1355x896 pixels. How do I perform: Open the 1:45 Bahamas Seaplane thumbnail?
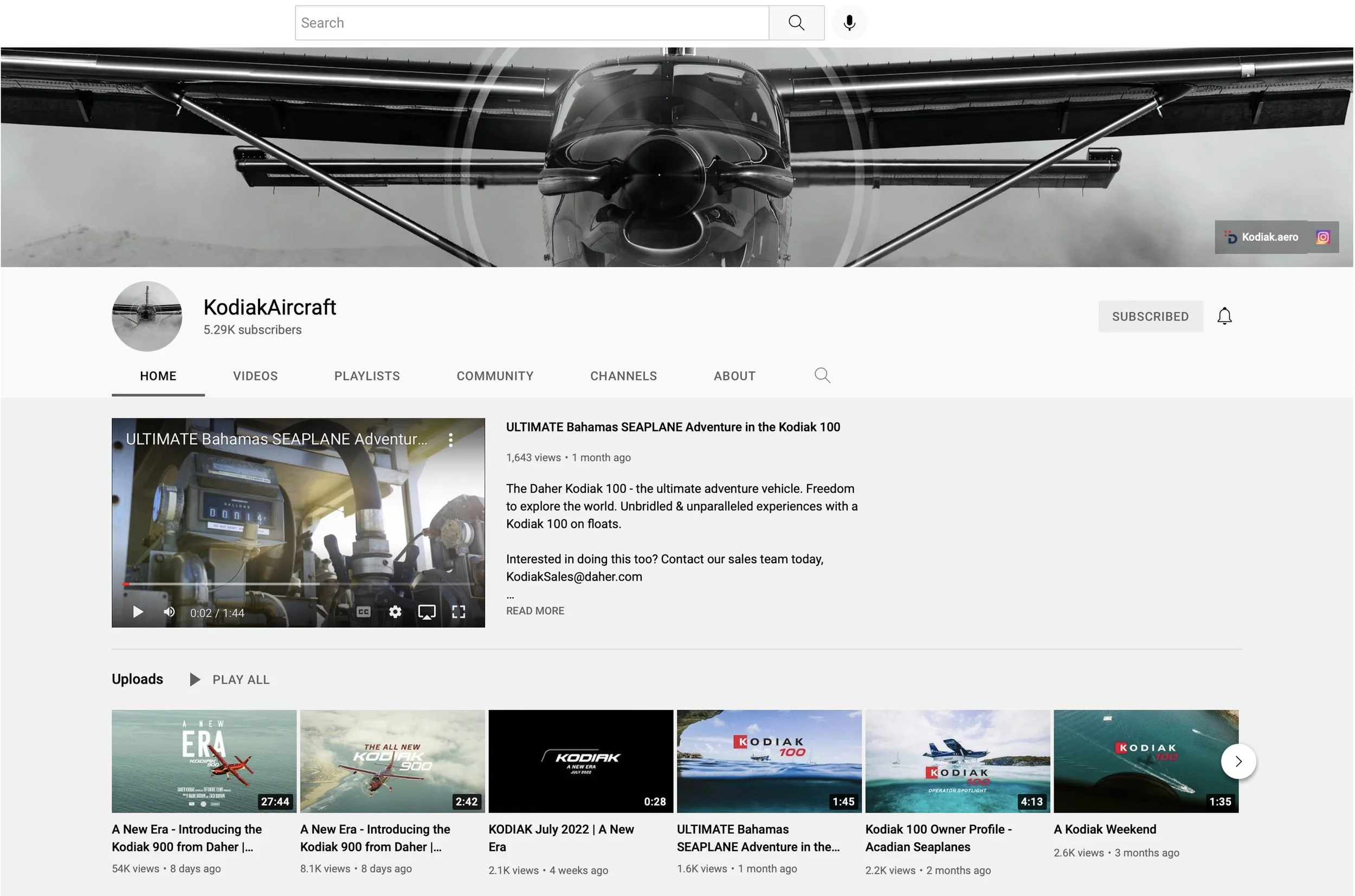770,762
